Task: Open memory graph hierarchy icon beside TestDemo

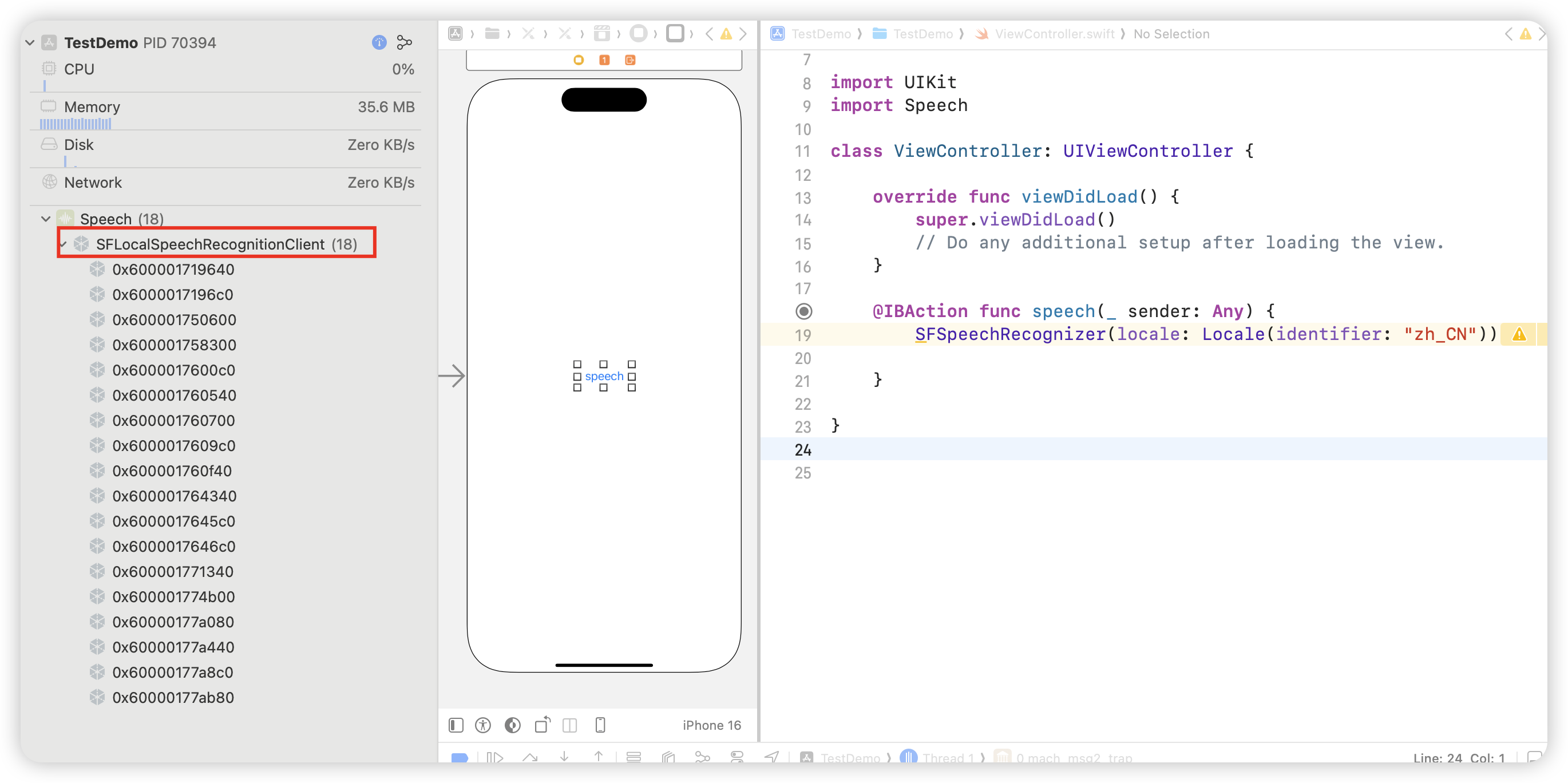Action: click(404, 42)
